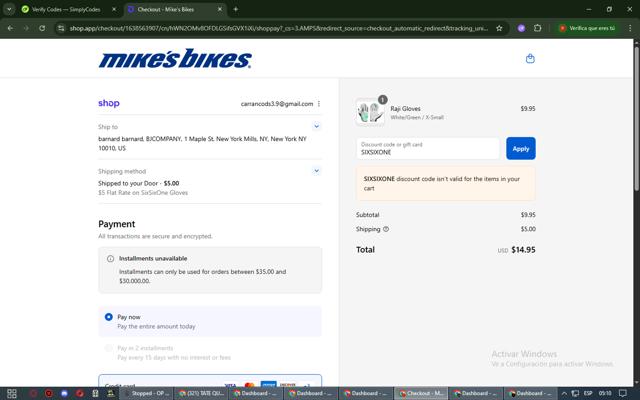
Task: Click the taskbar clock showing 05:10
Action: (605, 393)
